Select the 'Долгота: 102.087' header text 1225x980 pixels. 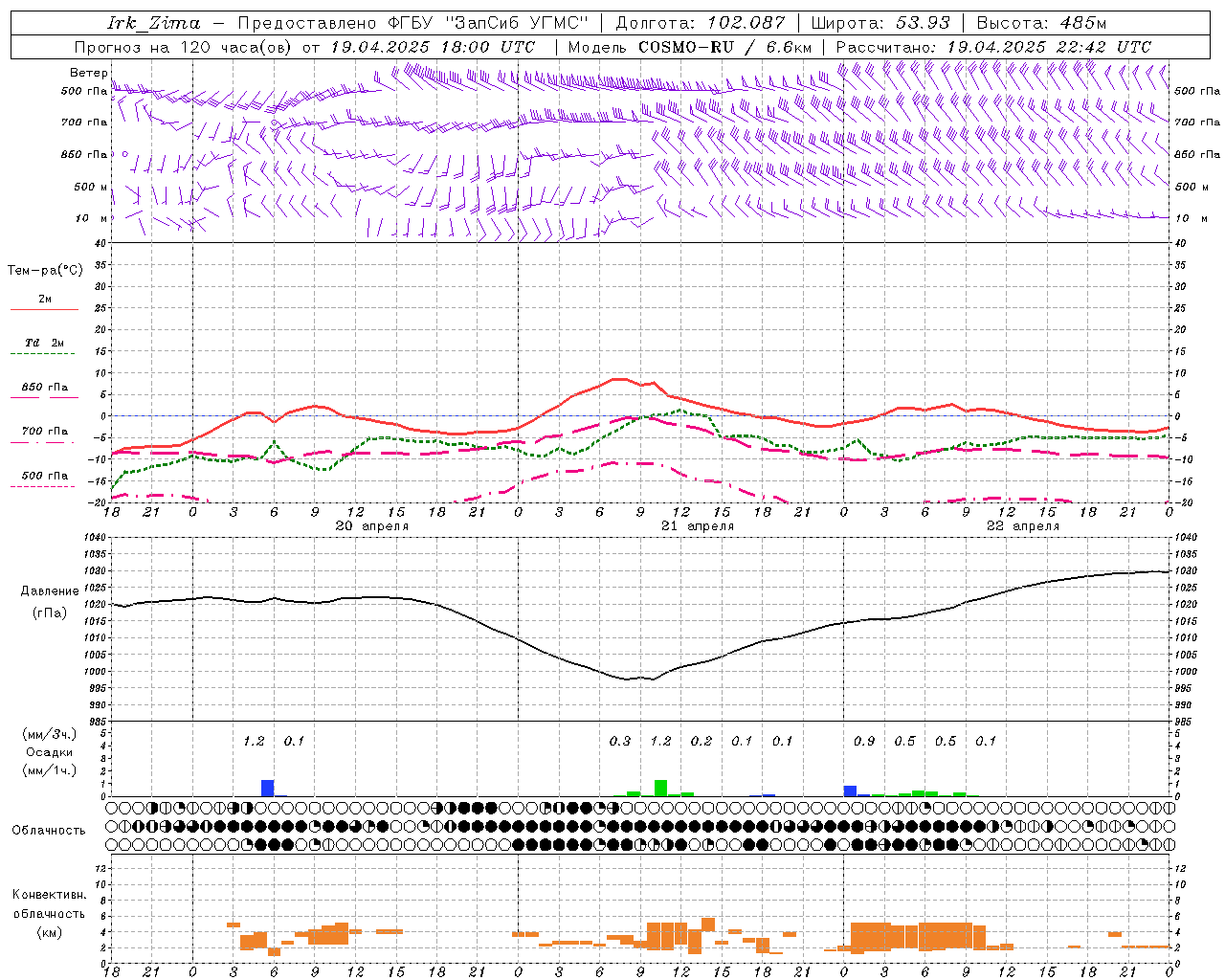pyautogui.click(x=700, y=23)
